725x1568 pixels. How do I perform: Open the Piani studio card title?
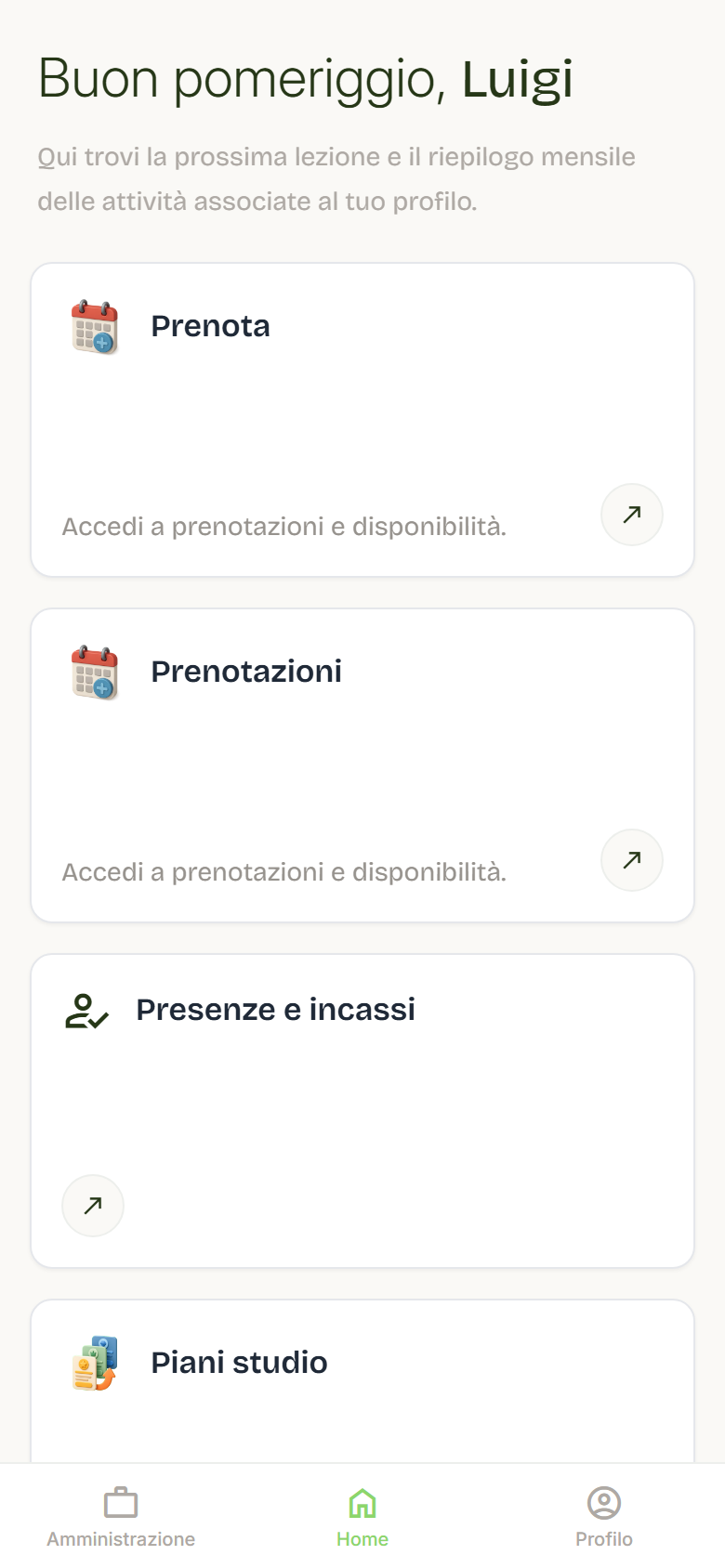[x=240, y=1363]
